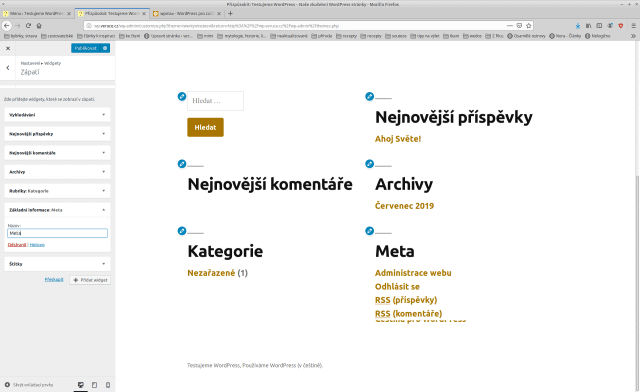The image size is (640, 392).
Task: Go back from Zápatí widgets section
Action: [8, 68]
